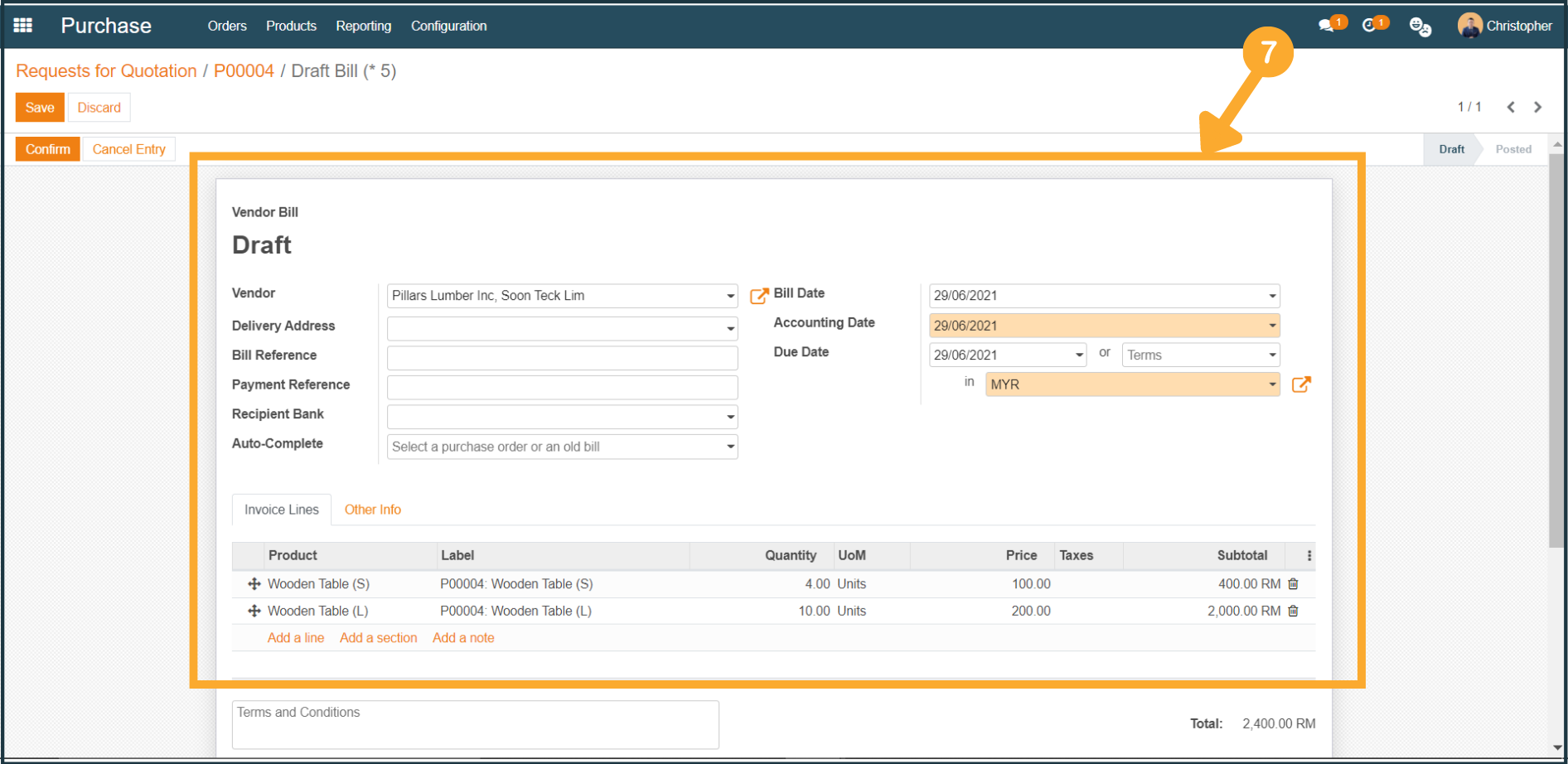Expand the Recipient Bank dropdown
Image resolution: width=1568 pixels, height=764 pixels.
[x=730, y=417]
